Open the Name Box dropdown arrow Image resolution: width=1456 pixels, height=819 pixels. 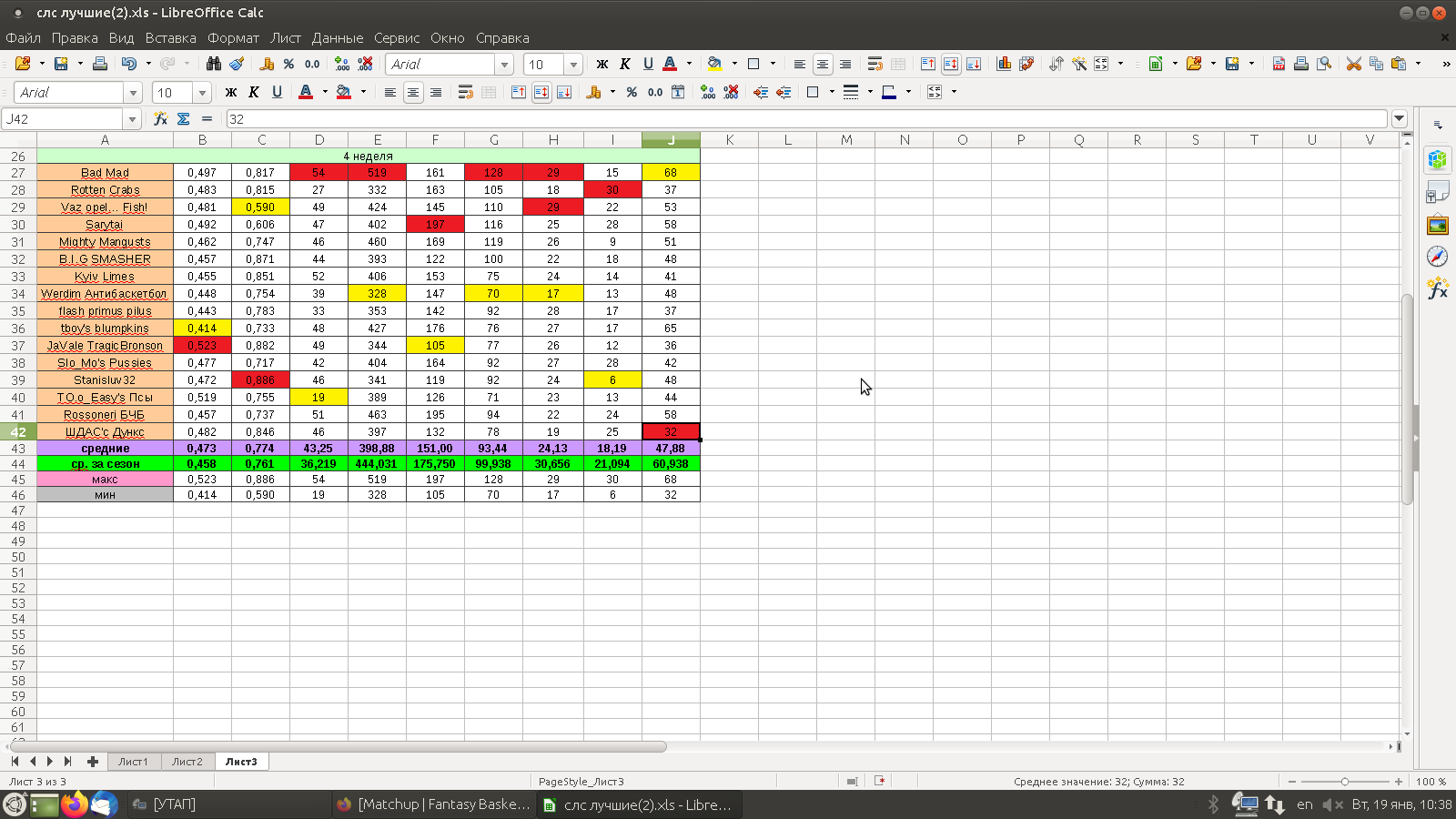coord(132,119)
